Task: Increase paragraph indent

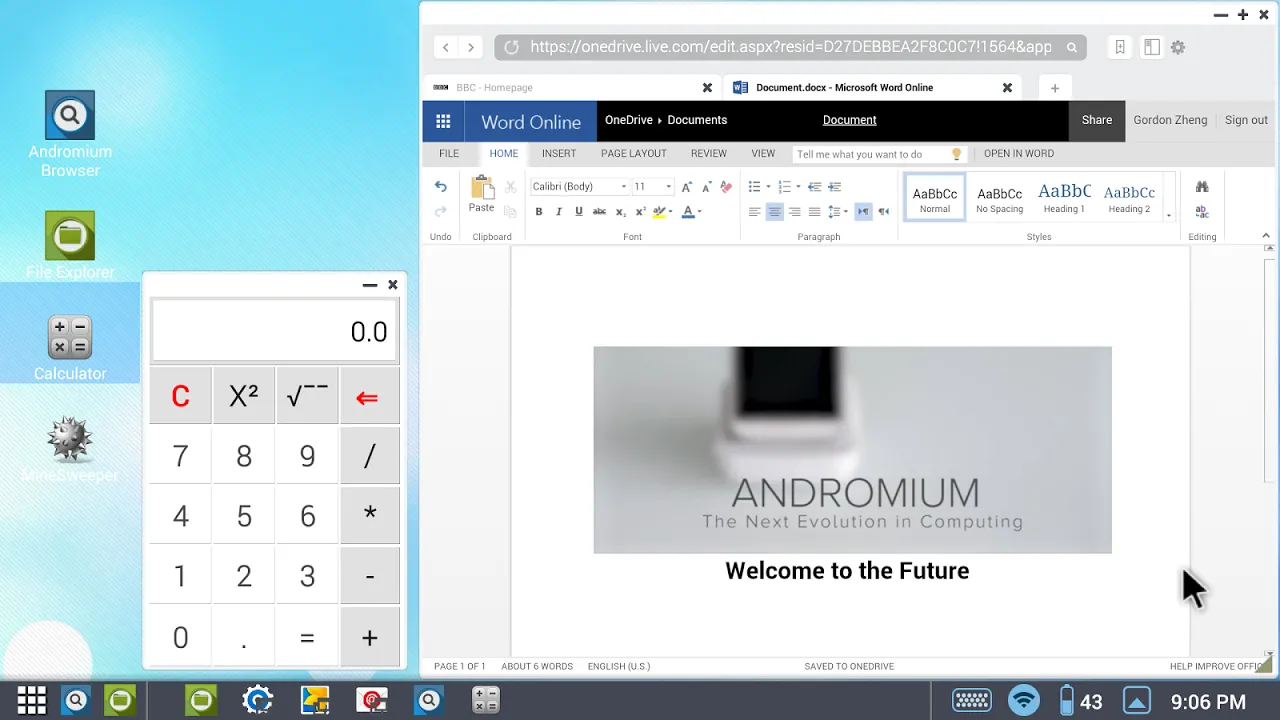Action: 834,187
